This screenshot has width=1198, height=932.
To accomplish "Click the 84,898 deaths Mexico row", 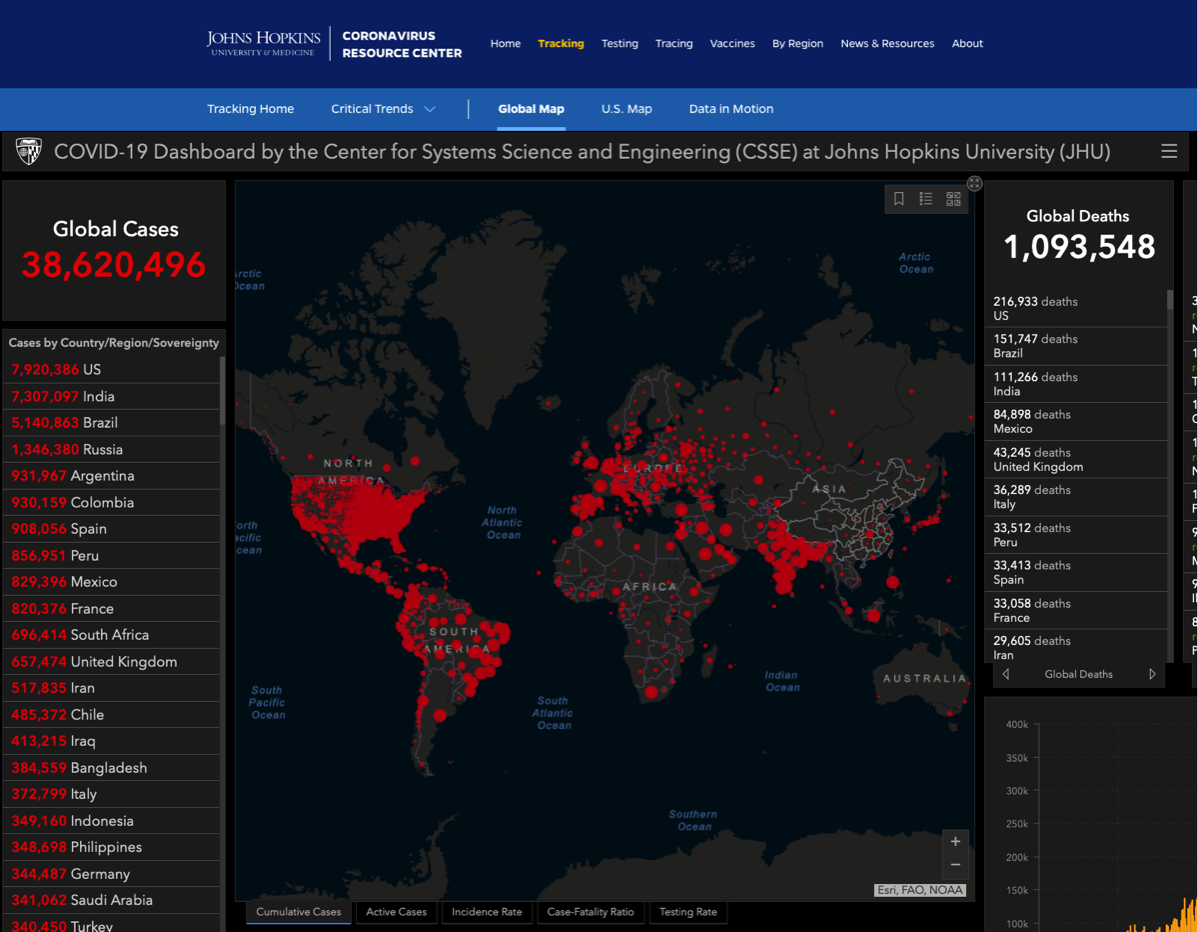I will tap(1076, 422).
